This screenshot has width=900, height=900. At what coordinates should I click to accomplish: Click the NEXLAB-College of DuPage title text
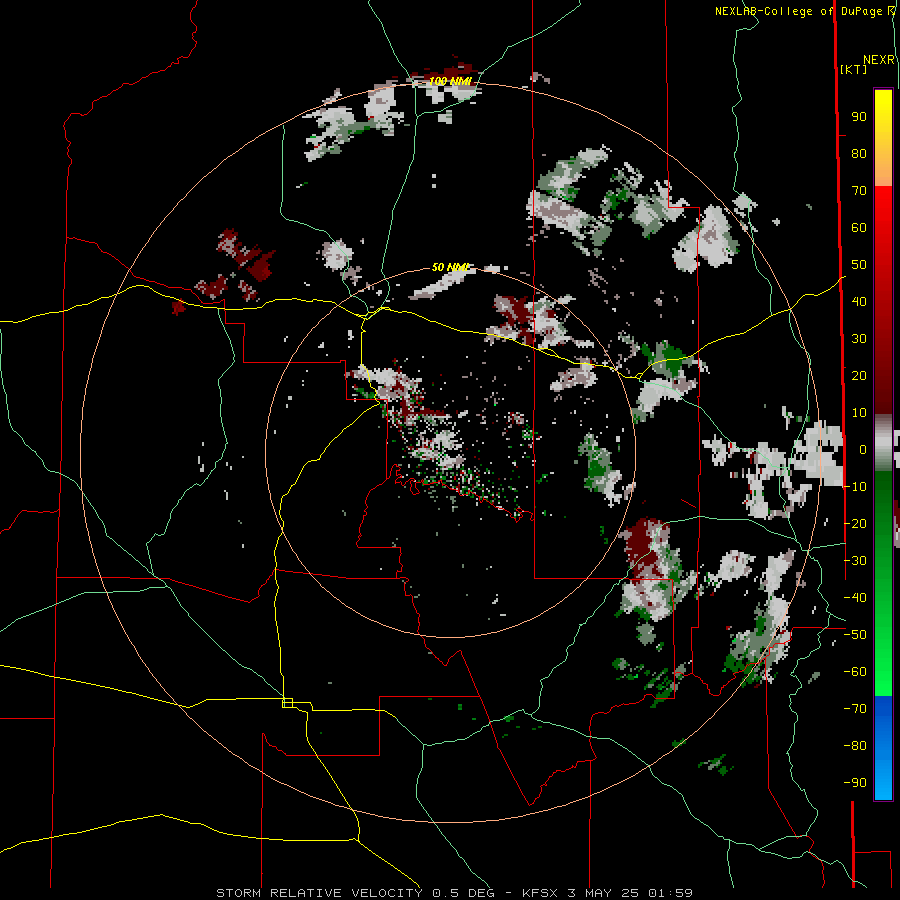click(804, 11)
